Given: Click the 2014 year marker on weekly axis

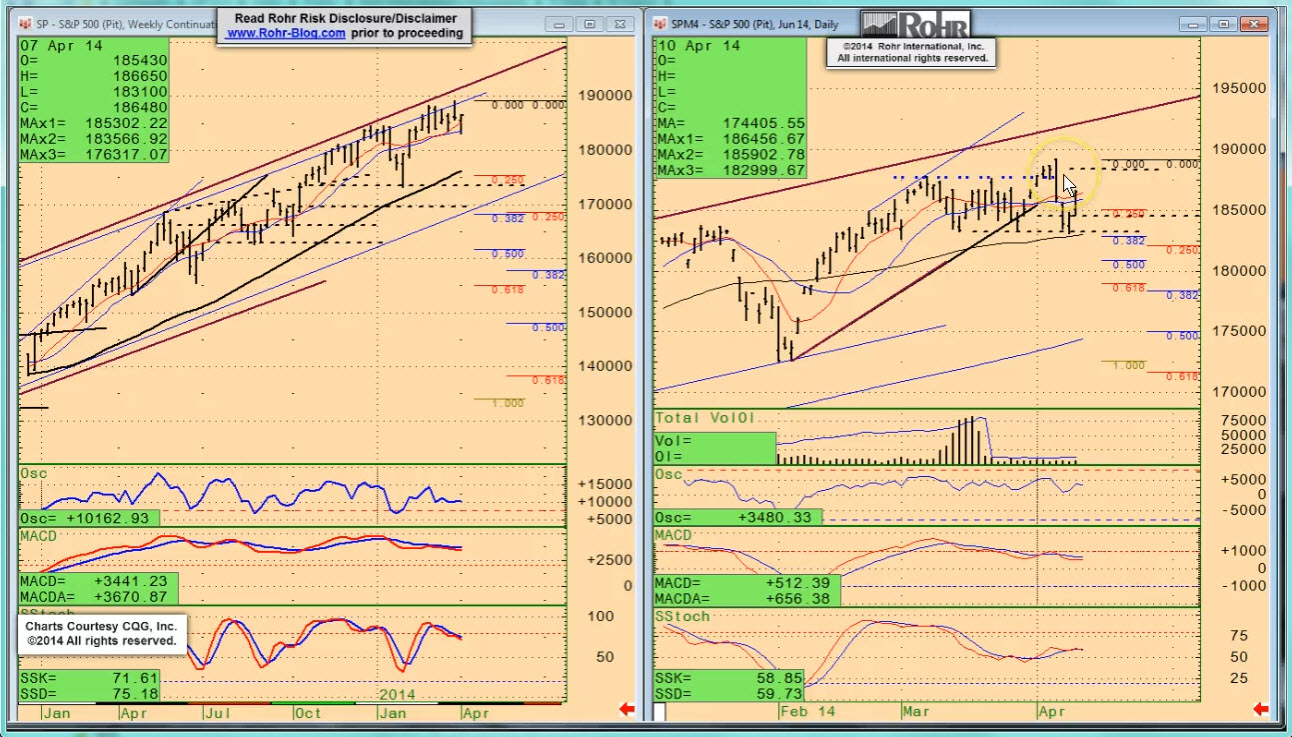Looking at the screenshot, I should pos(397,694).
